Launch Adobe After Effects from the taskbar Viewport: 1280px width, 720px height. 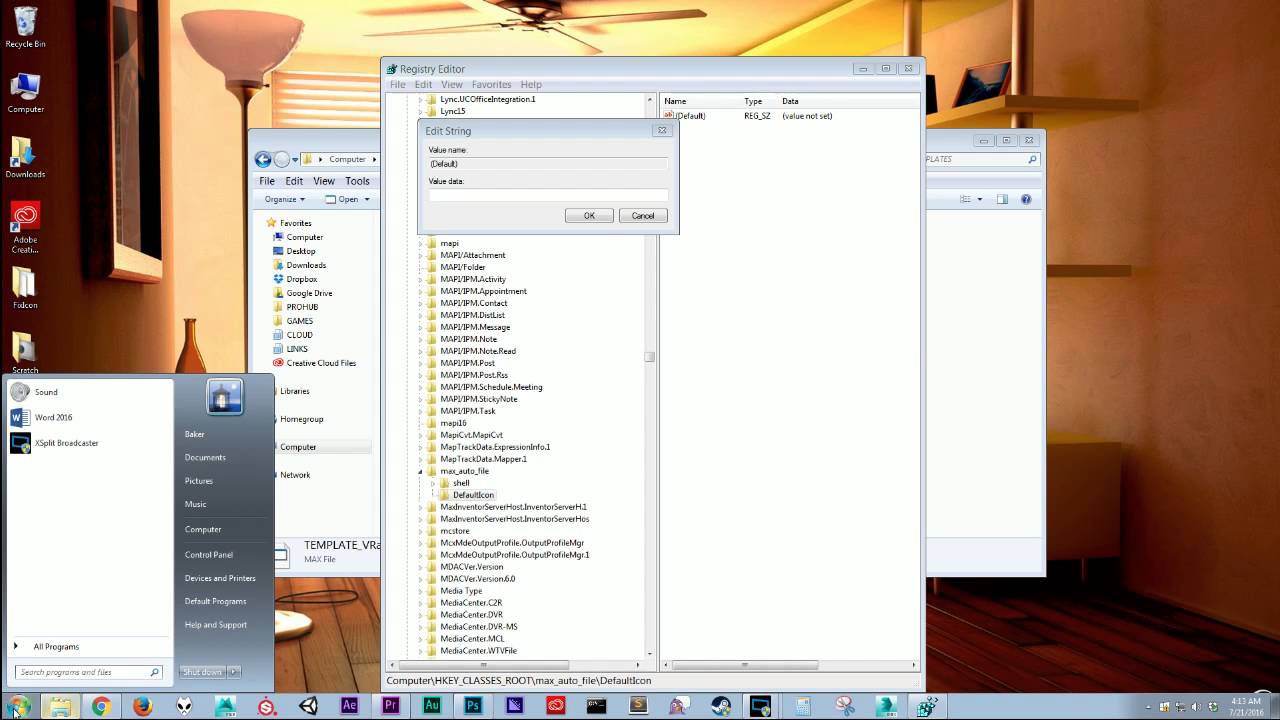350,707
